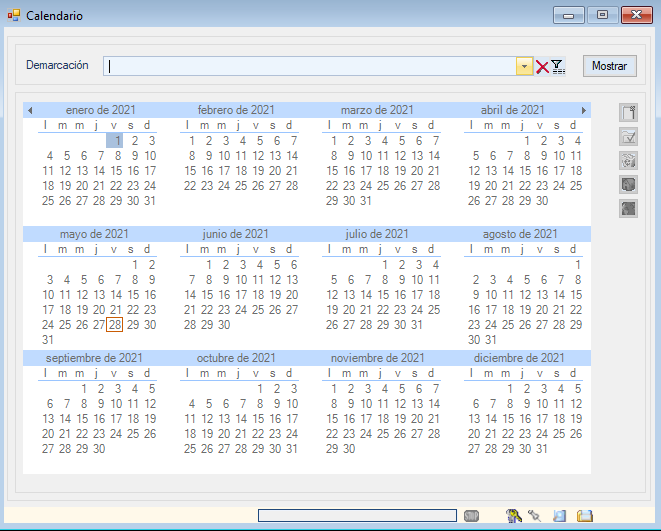Go to next month using right arrow
The width and height of the screenshot is (661, 531).
coord(584,110)
